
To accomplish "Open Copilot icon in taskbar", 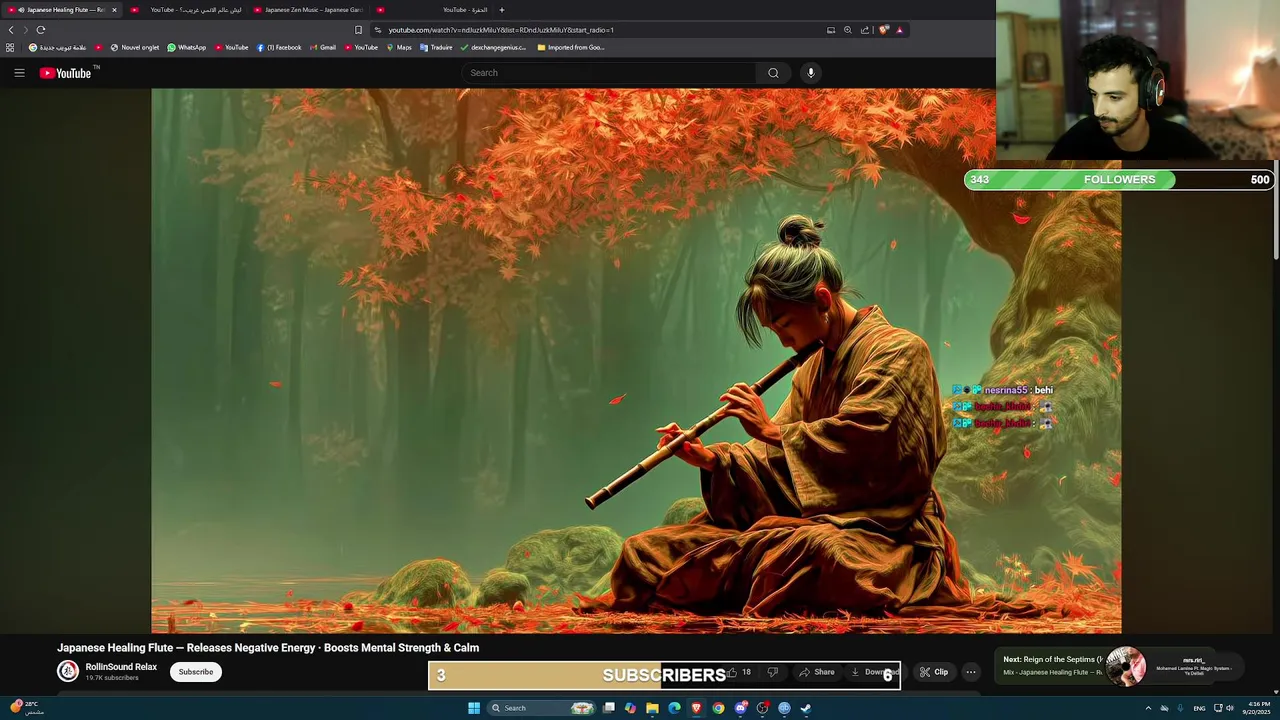I will (x=630, y=708).
